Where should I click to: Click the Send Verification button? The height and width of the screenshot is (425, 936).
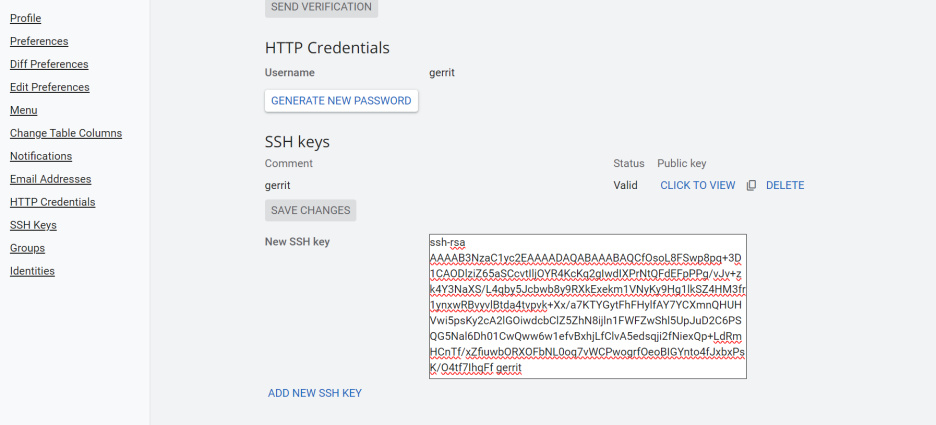coord(321,7)
